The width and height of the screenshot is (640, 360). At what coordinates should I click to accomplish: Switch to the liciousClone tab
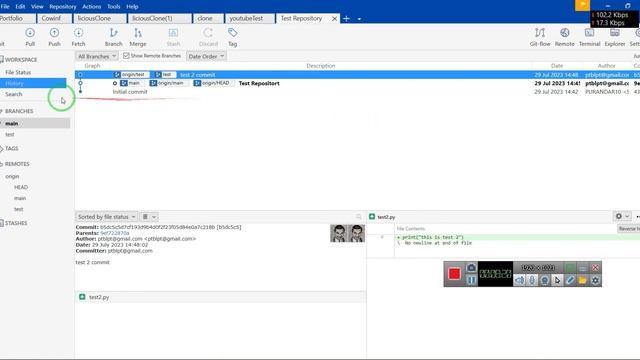tap(99, 19)
